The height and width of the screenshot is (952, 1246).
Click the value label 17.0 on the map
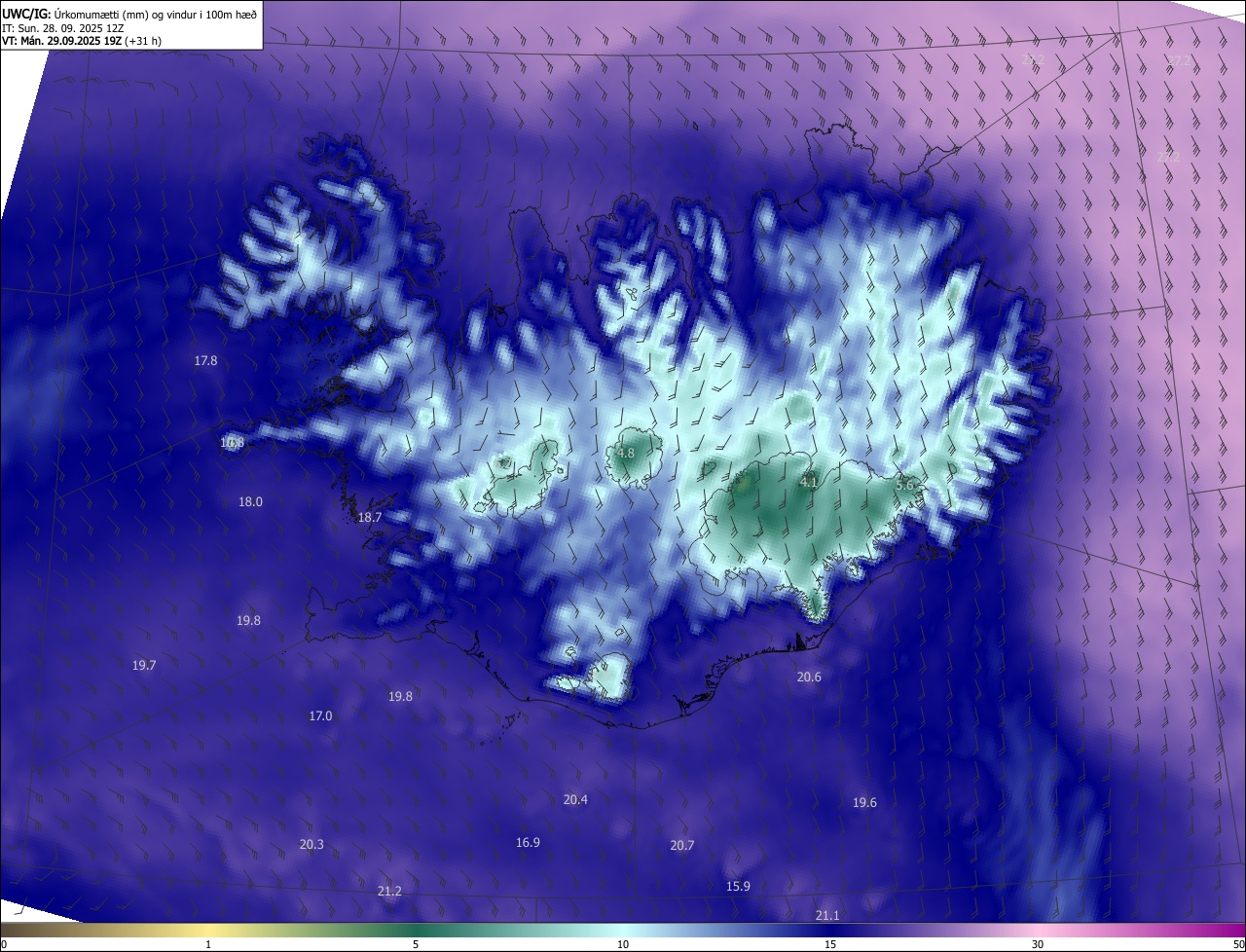click(320, 715)
